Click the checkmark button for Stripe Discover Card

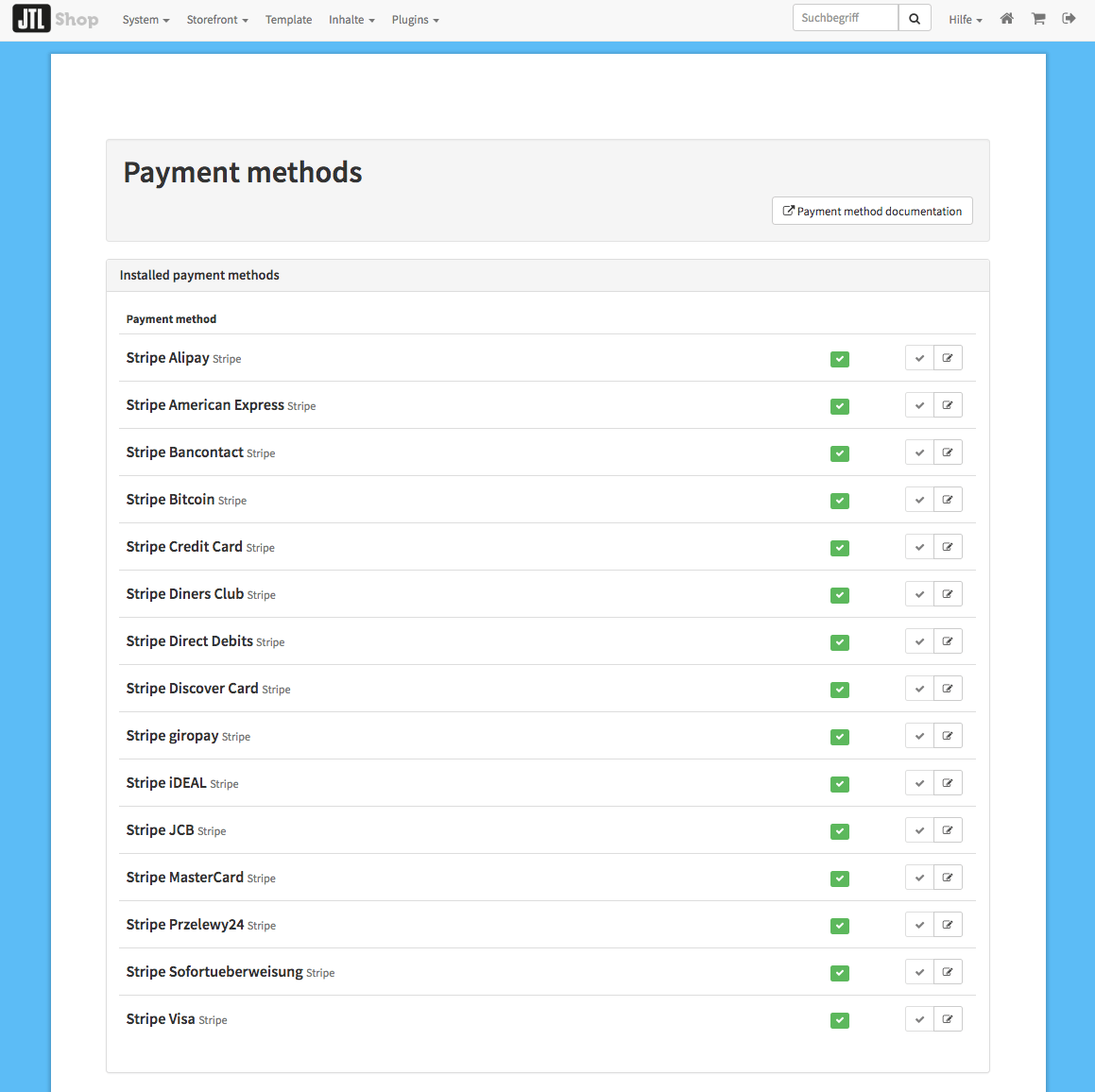coord(919,689)
